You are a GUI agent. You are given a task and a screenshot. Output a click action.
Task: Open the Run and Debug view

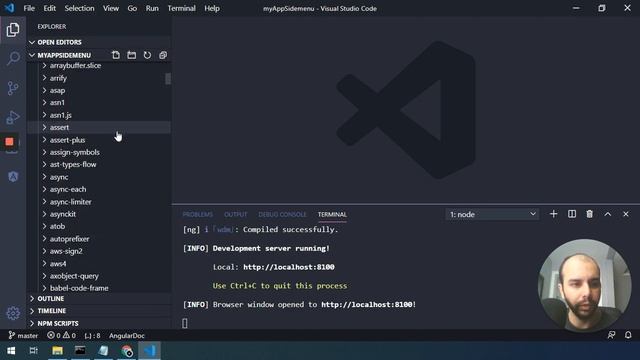[x=13, y=117]
